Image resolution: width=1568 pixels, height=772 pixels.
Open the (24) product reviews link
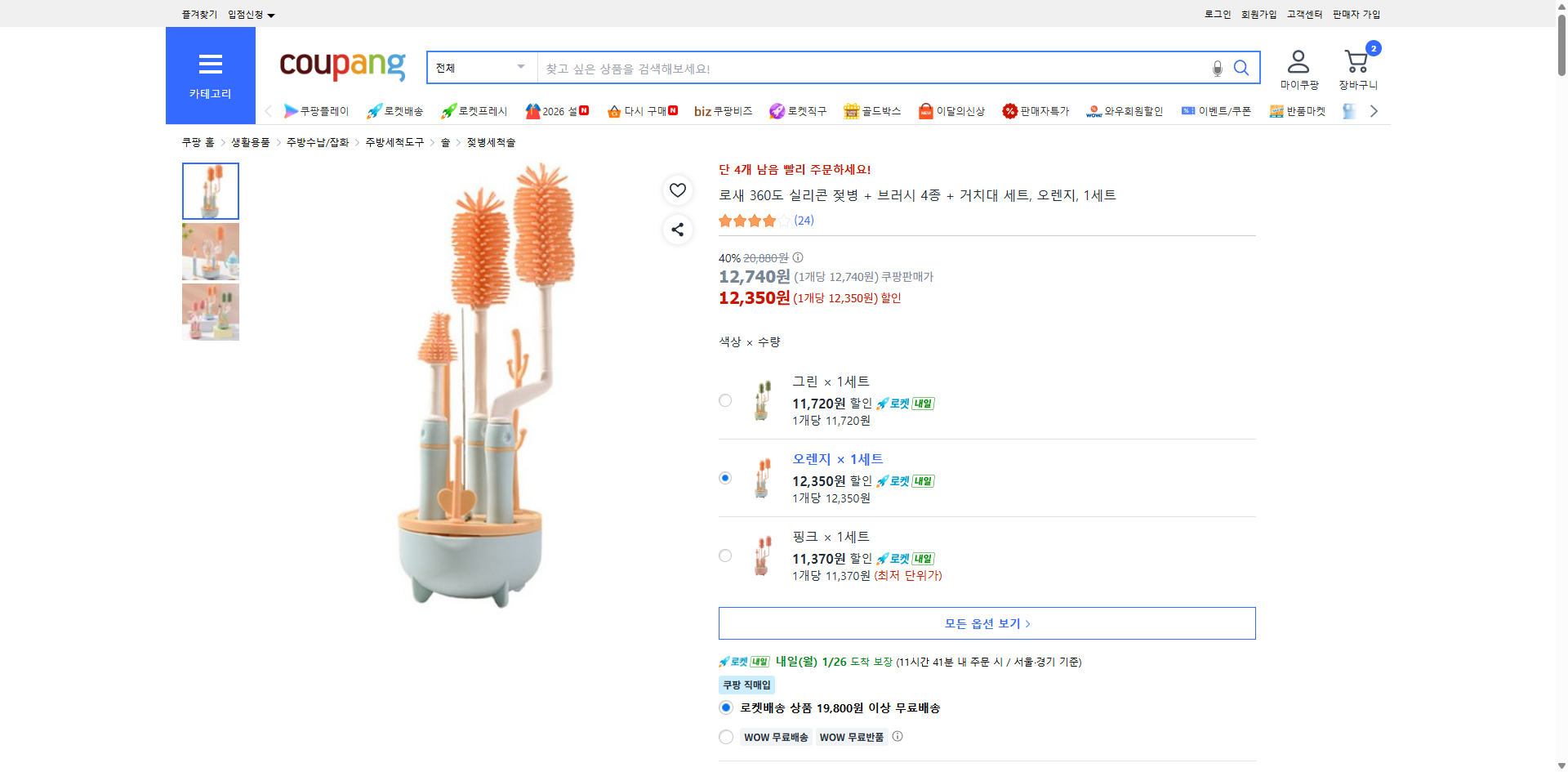click(803, 220)
